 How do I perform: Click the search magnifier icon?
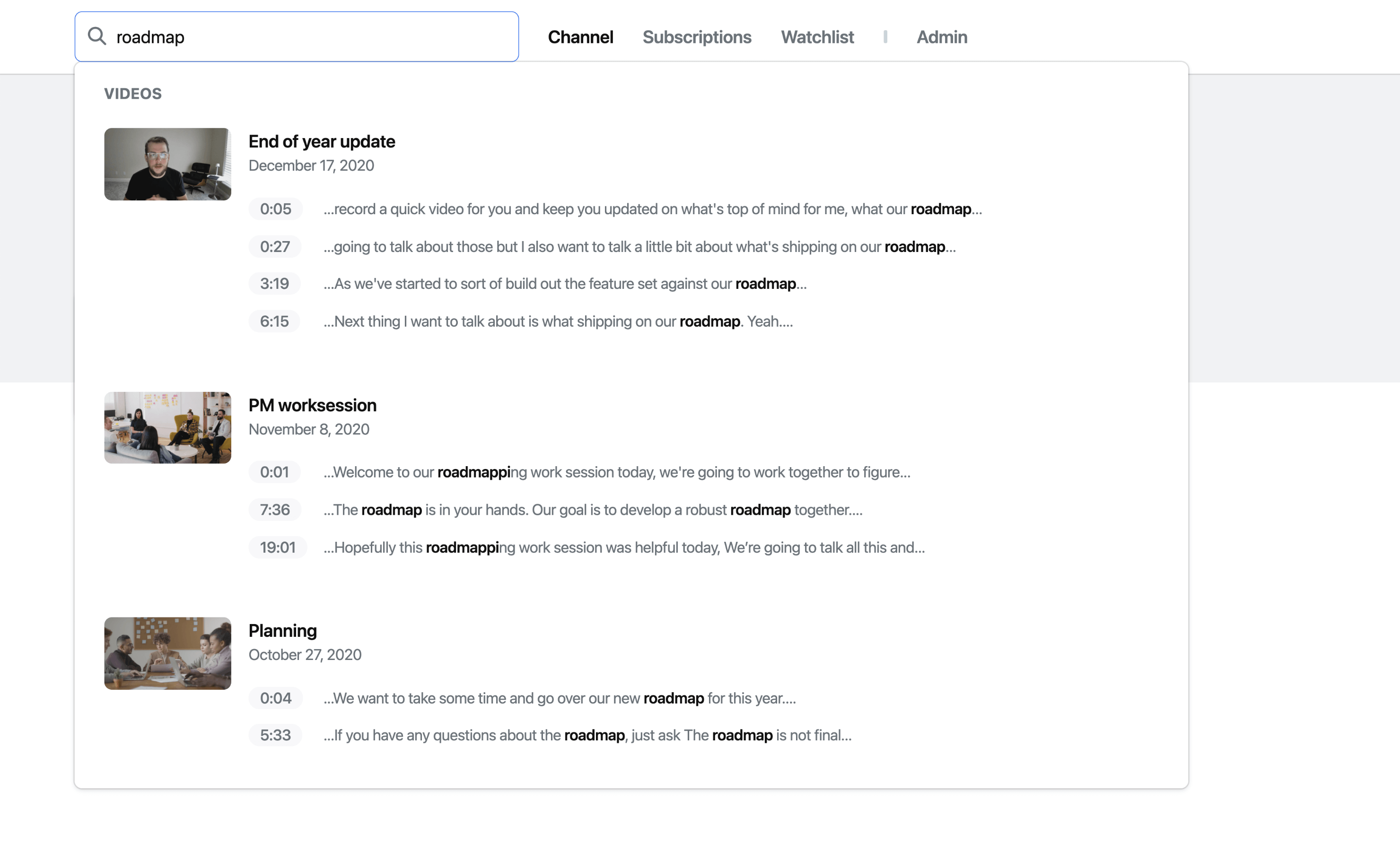coord(97,36)
